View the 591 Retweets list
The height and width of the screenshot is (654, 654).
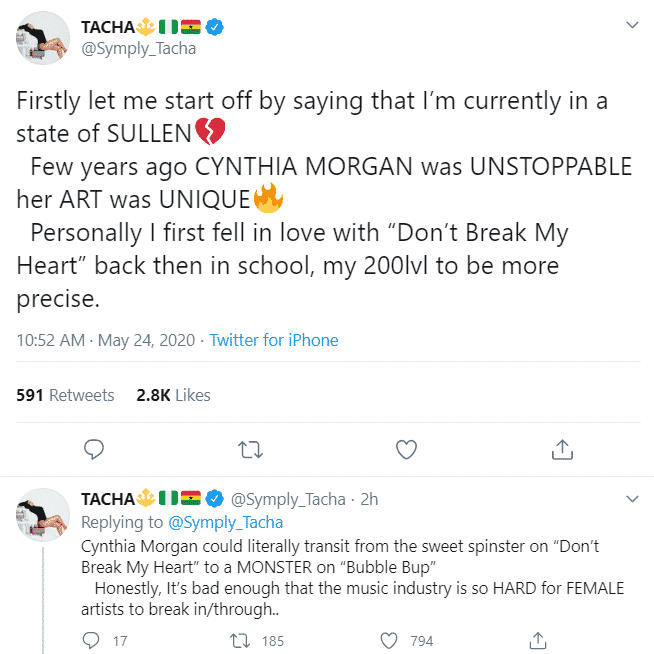(x=65, y=395)
